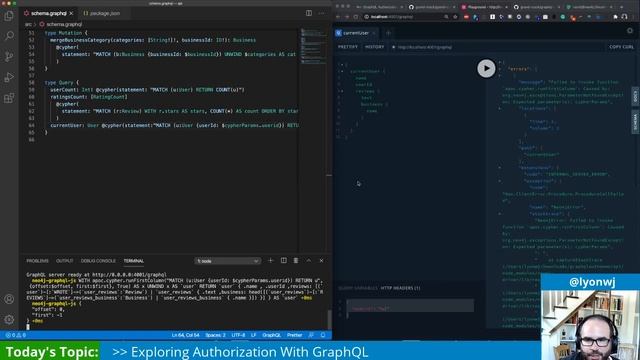This screenshot has height=360, width=640.
Task: Open the browser extensions puzzle icon
Action: [616, 17]
